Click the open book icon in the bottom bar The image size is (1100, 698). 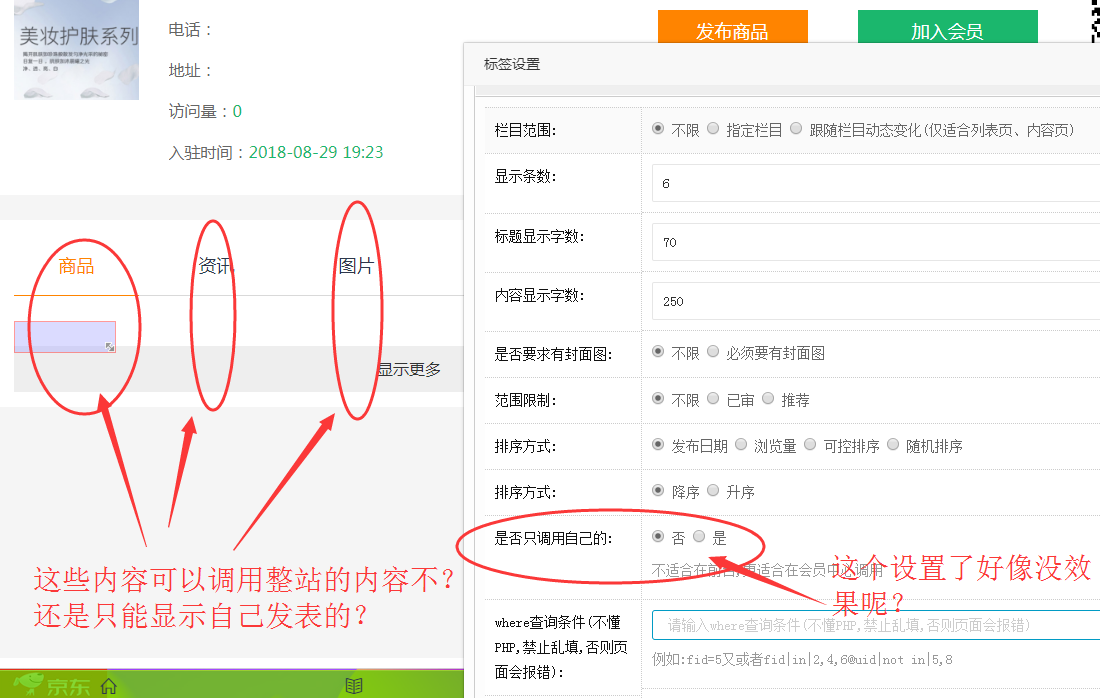click(353, 686)
